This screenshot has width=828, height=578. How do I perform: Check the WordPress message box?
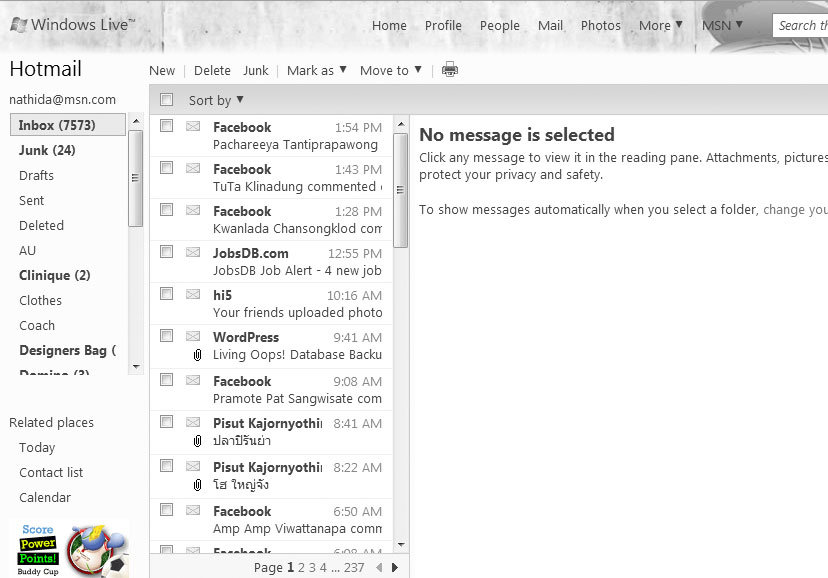tap(166, 336)
